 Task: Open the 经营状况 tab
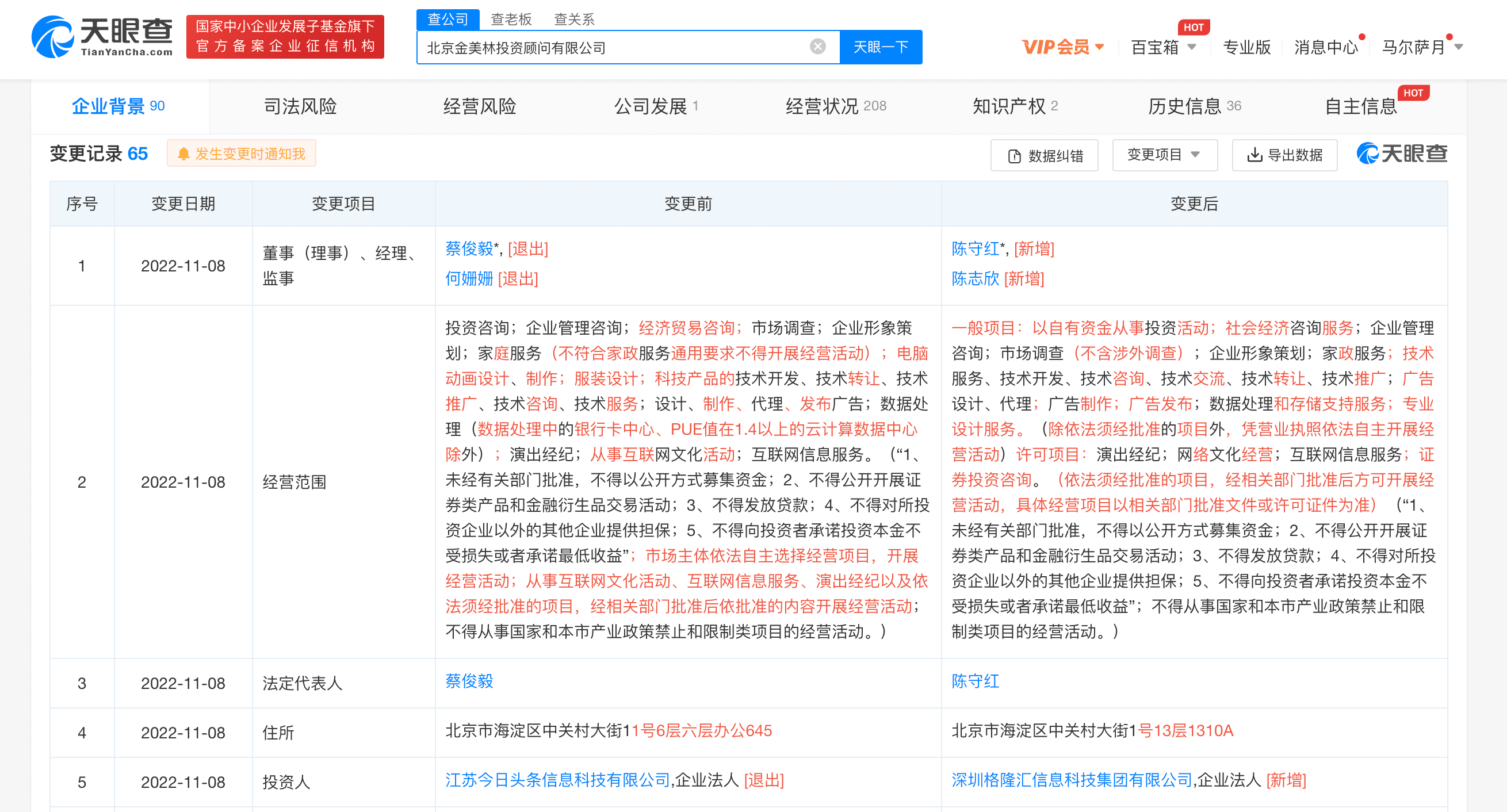835,106
